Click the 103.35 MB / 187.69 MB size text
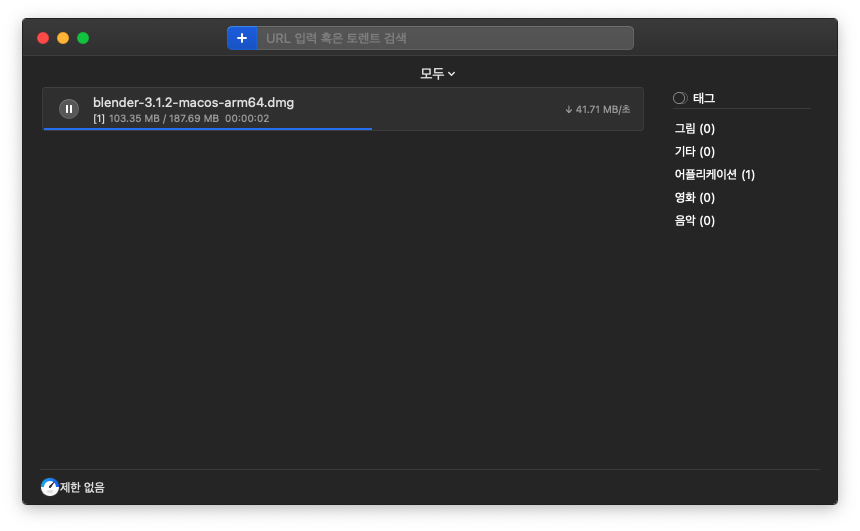860x531 pixels. 163,118
